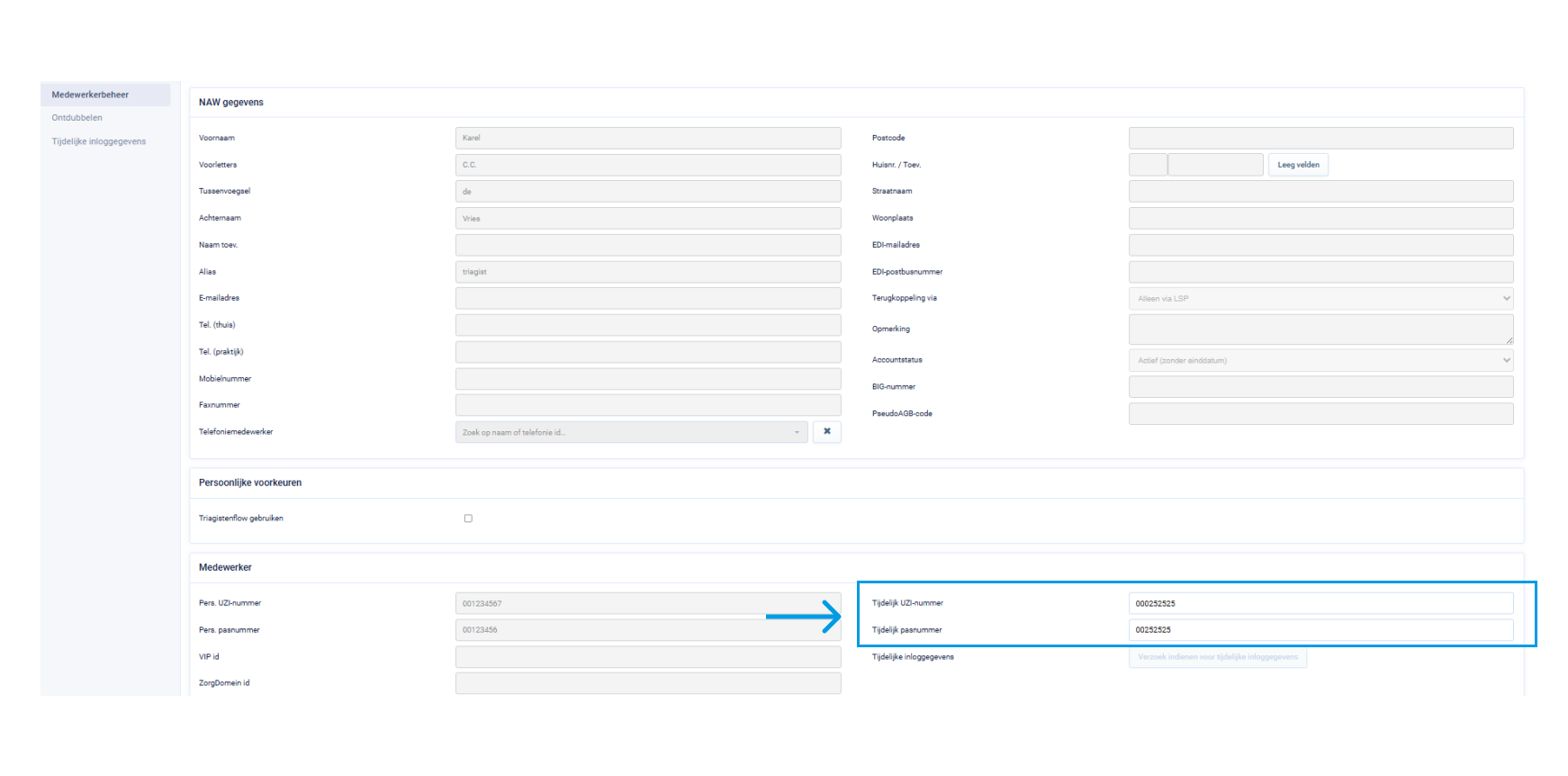Open the Terugkoppeling via dropdown
1568x776 pixels.
(1320, 299)
